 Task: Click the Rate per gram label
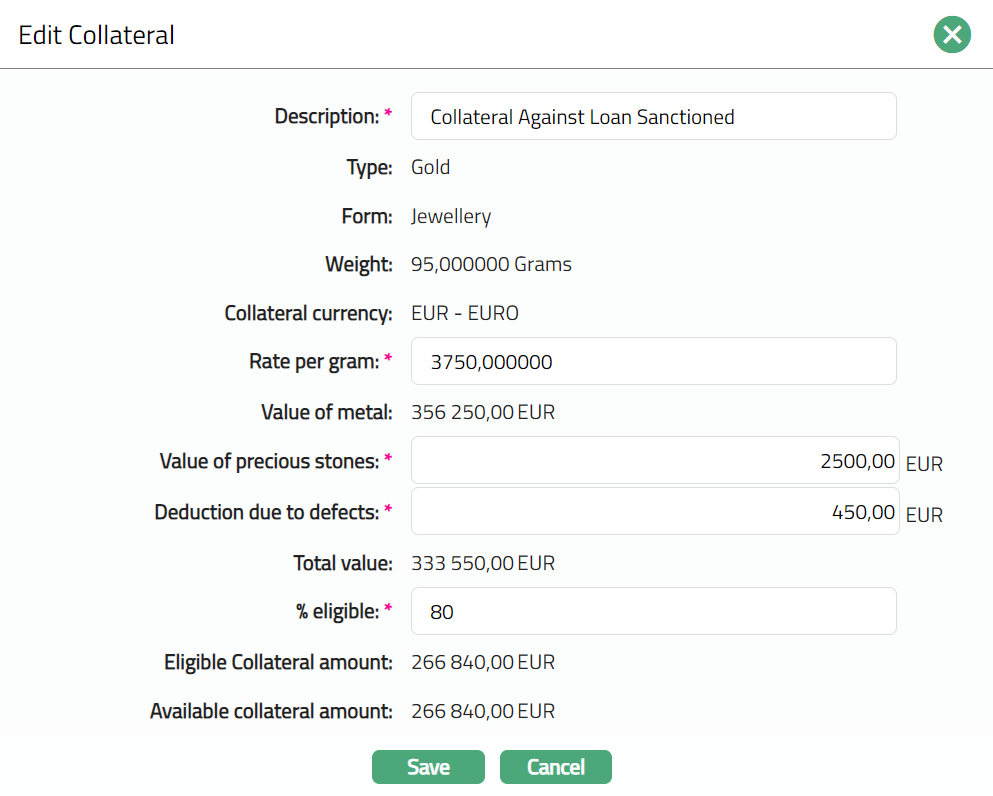point(313,361)
